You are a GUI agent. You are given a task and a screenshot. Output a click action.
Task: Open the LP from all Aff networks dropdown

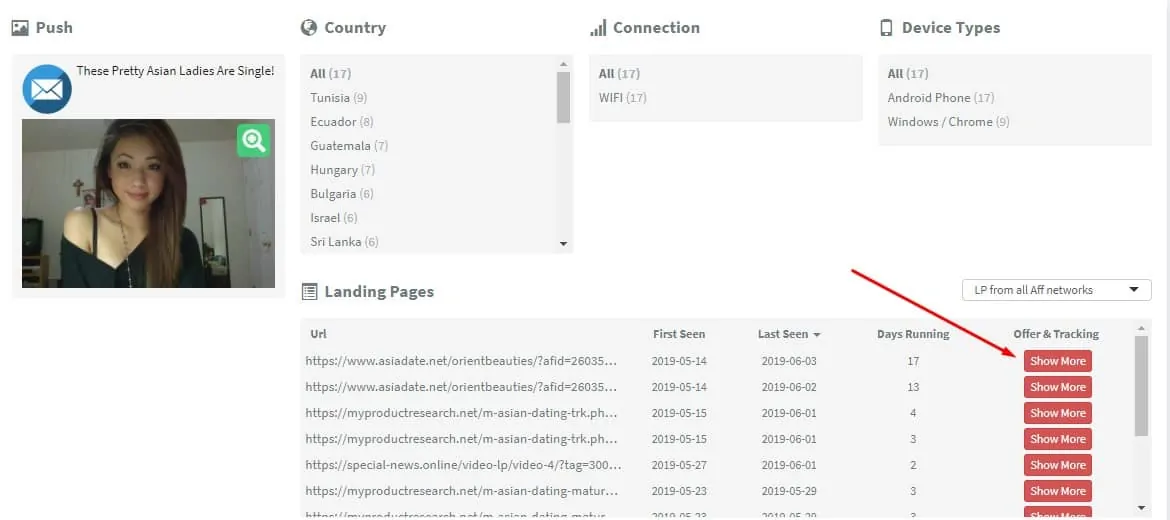[1056, 290]
